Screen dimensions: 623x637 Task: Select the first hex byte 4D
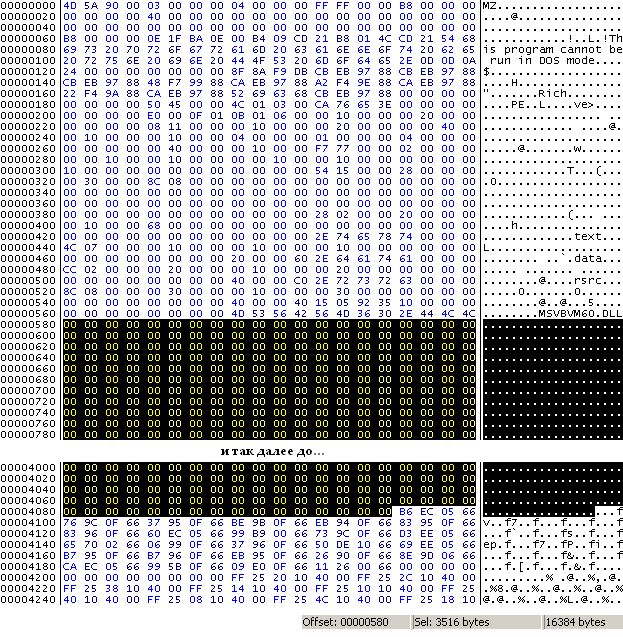[x=69, y=6]
